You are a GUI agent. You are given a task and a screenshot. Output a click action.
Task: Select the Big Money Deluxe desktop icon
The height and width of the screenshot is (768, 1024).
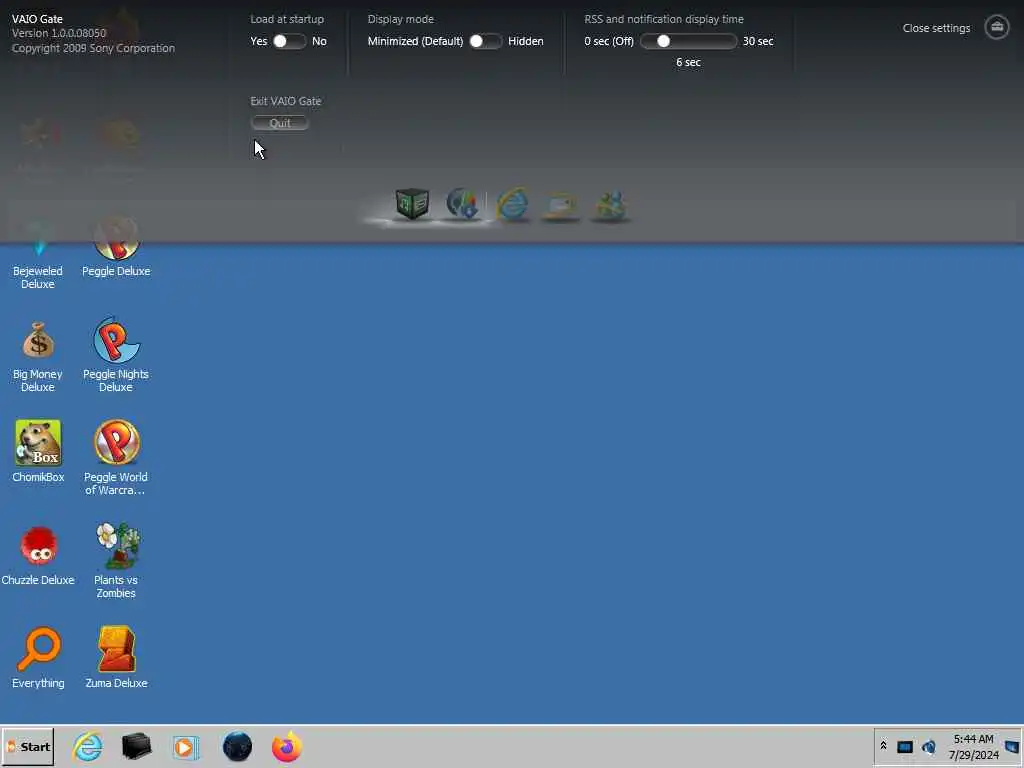point(38,356)
